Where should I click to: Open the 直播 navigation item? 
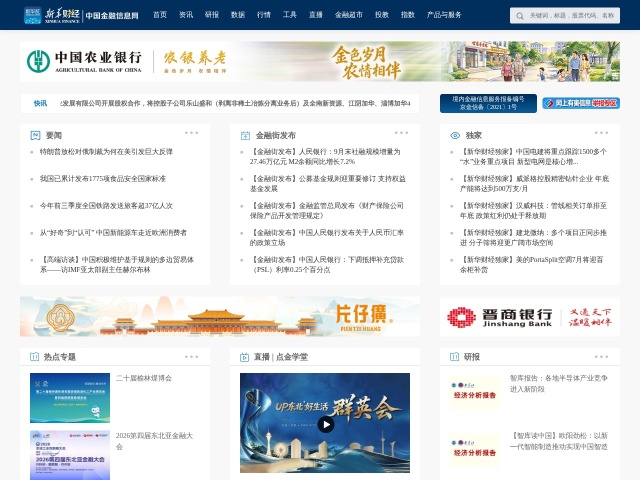(316, 15)
